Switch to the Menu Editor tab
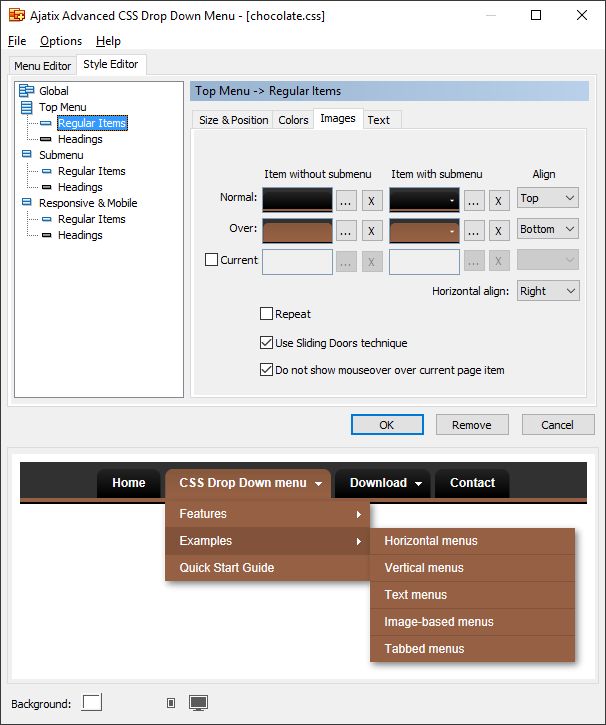Screen dimensions: 606x725 (43, 66)
